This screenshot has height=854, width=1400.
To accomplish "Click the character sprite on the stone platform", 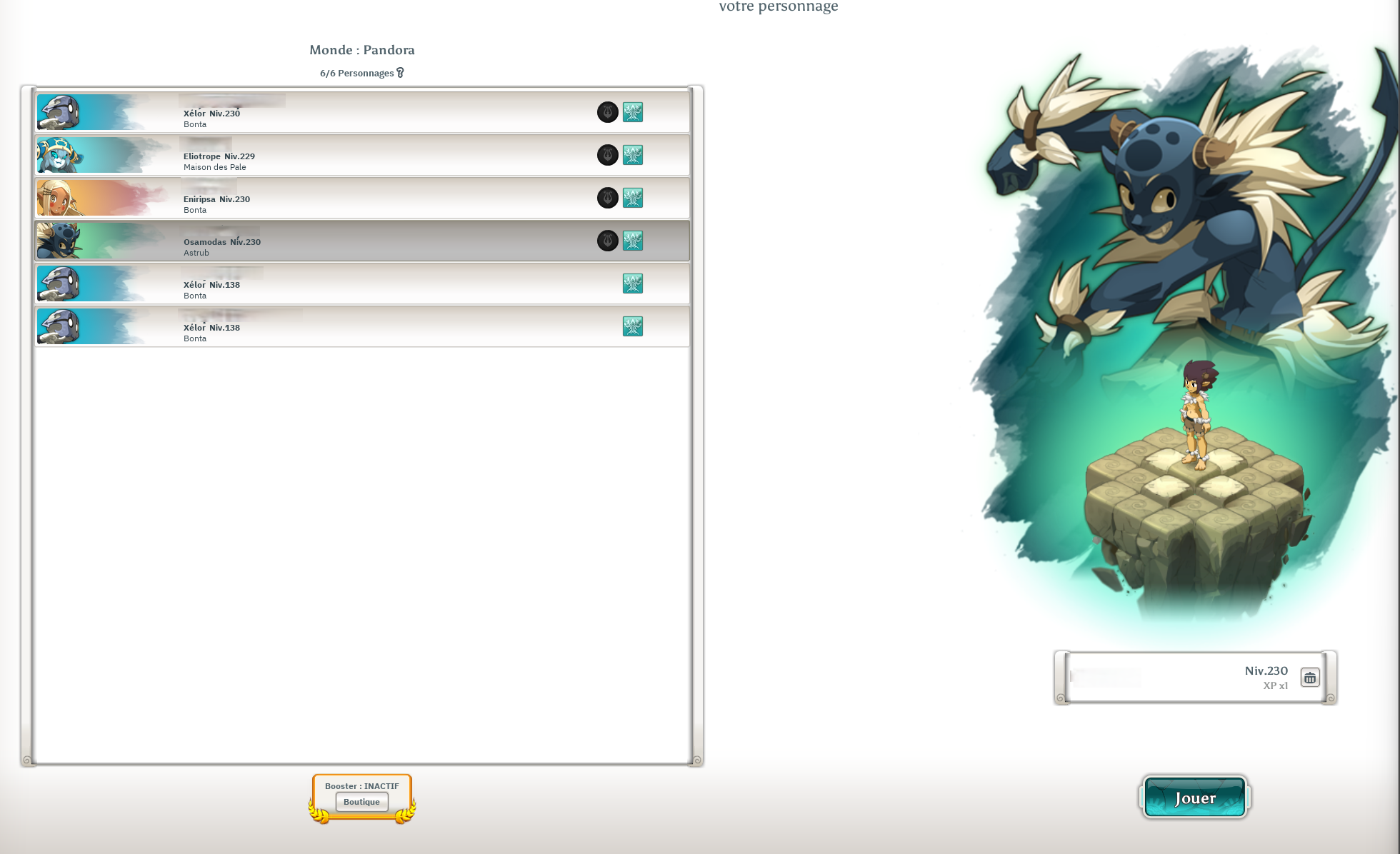I will click(x=1196, y=416).
